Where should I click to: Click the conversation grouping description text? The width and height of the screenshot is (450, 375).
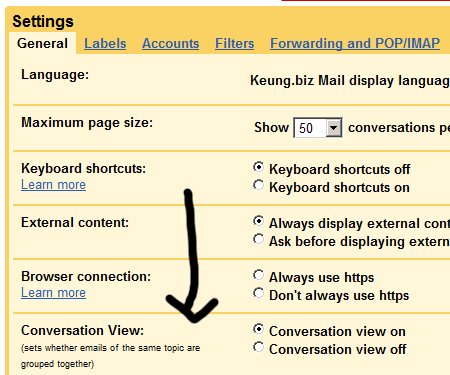110,356
